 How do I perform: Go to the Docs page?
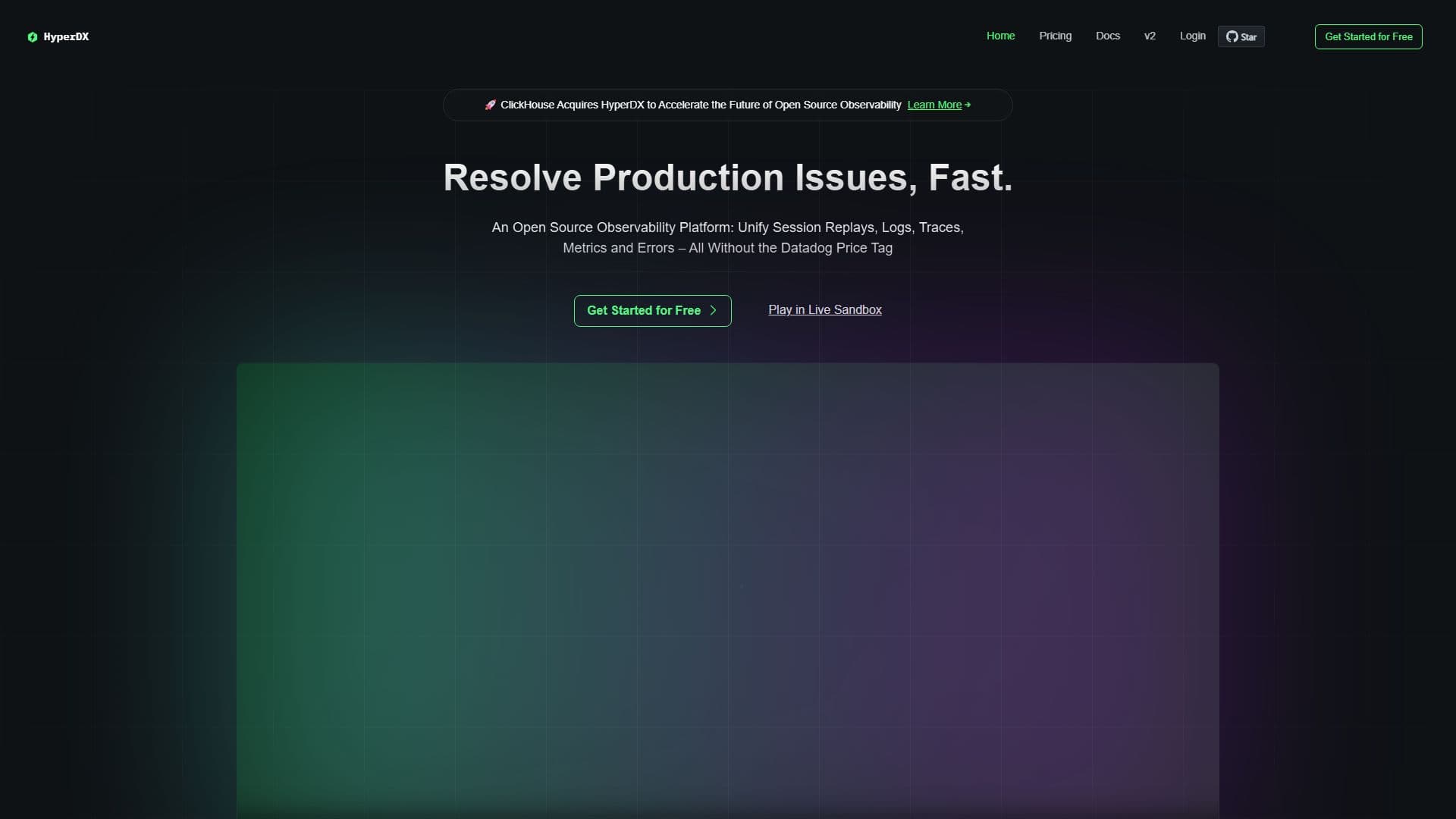[x=1107, y=36]
